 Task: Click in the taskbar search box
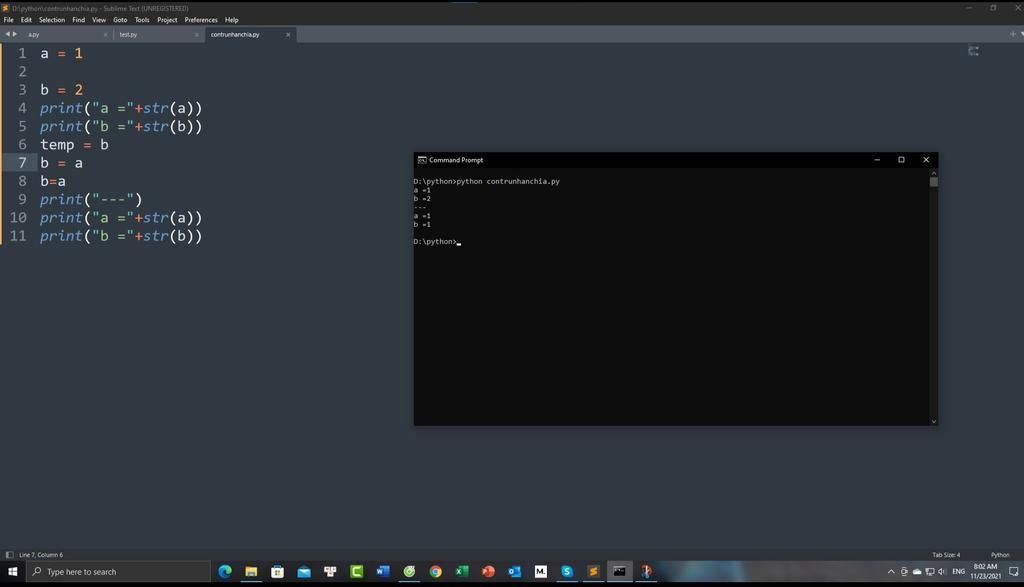[x=118, y=571]
